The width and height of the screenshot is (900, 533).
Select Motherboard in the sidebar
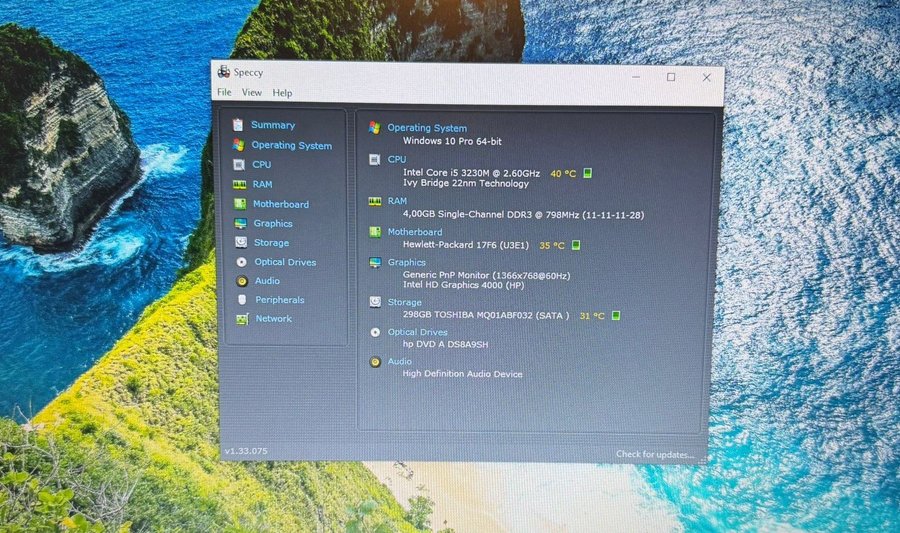tap(281, 204)
